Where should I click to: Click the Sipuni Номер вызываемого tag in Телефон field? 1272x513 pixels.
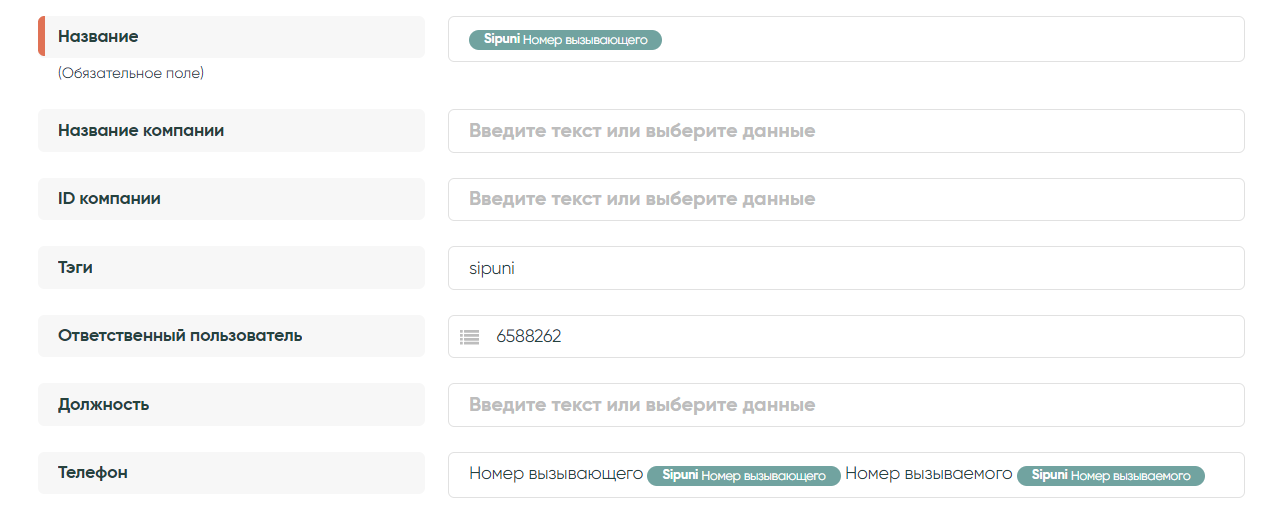[1110, 475]
